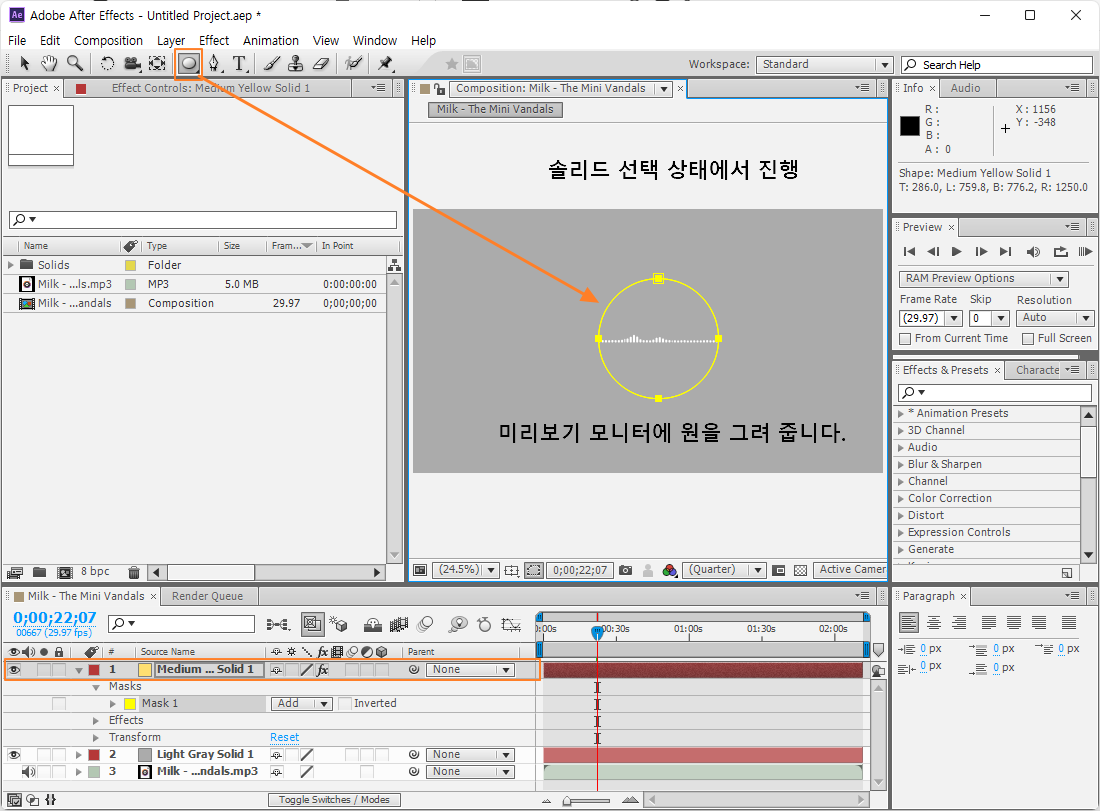
Task: Open the Workspace Standard dropdown
Action: pos(824,65)
